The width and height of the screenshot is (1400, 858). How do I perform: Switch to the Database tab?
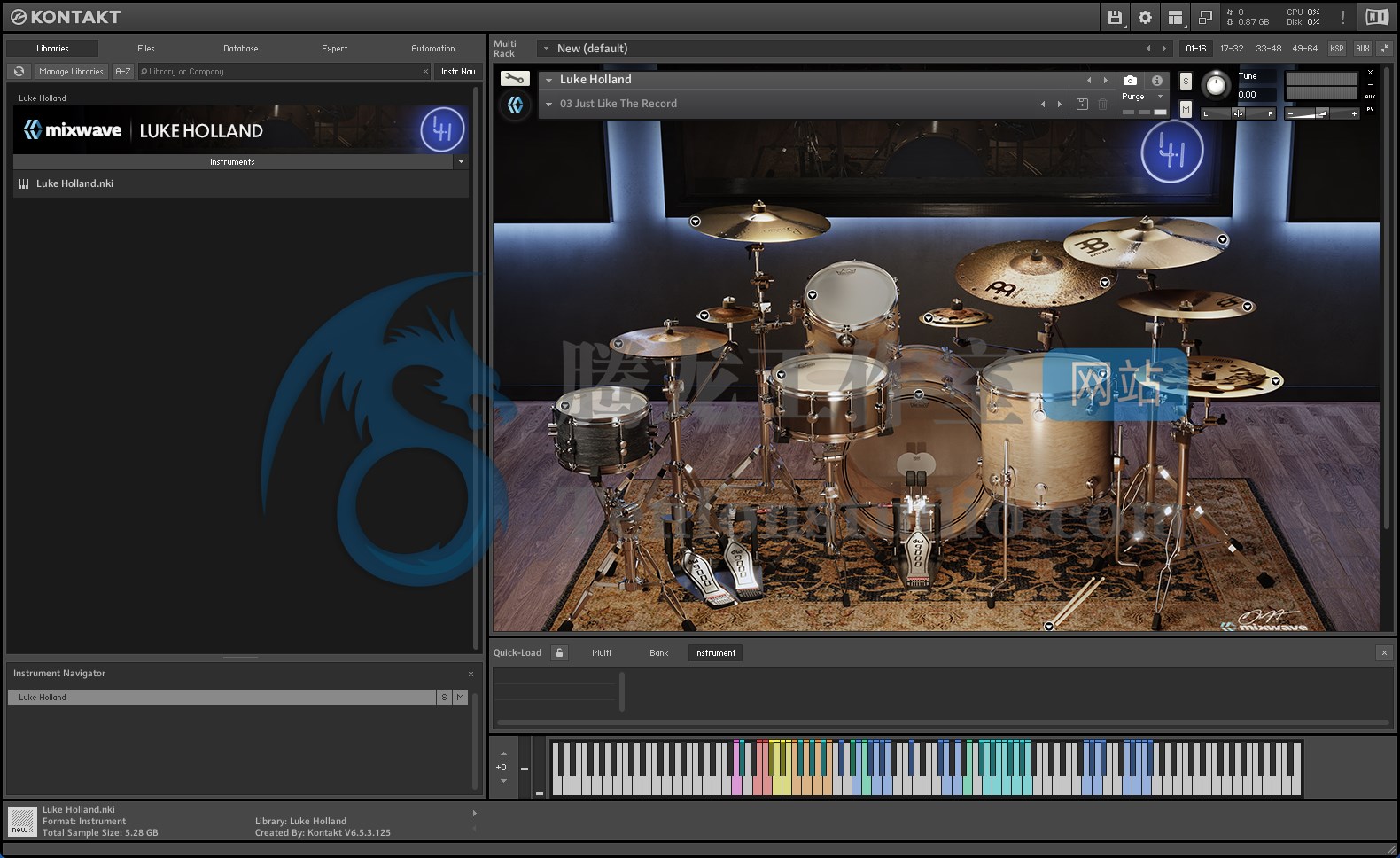241,49
